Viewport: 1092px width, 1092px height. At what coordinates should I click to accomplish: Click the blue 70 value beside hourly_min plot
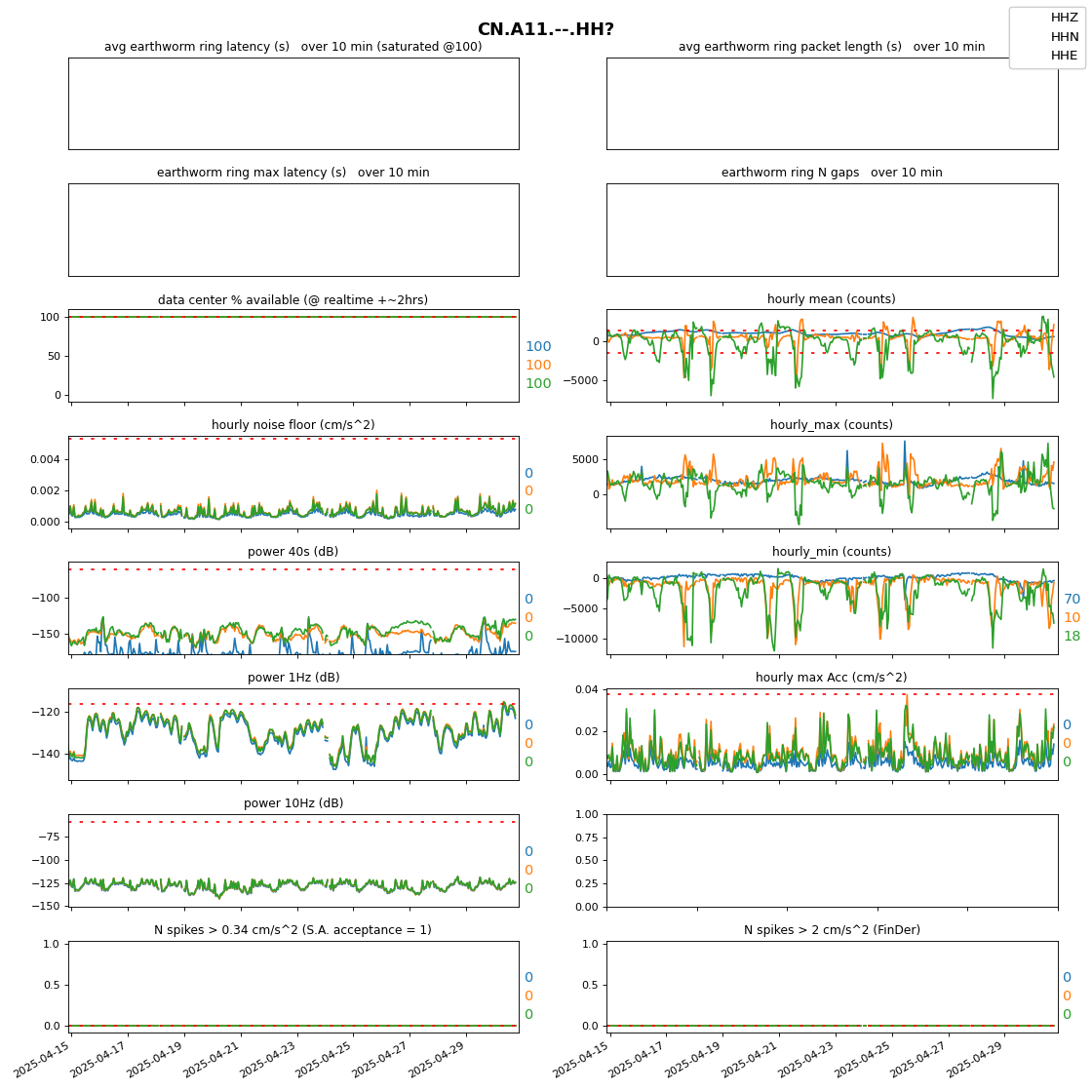click(1072, 599)
